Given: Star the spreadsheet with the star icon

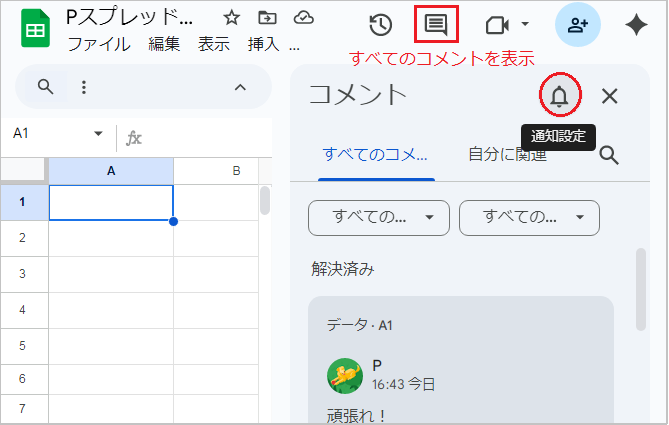Looking at the screenshot, I should 231,18.
